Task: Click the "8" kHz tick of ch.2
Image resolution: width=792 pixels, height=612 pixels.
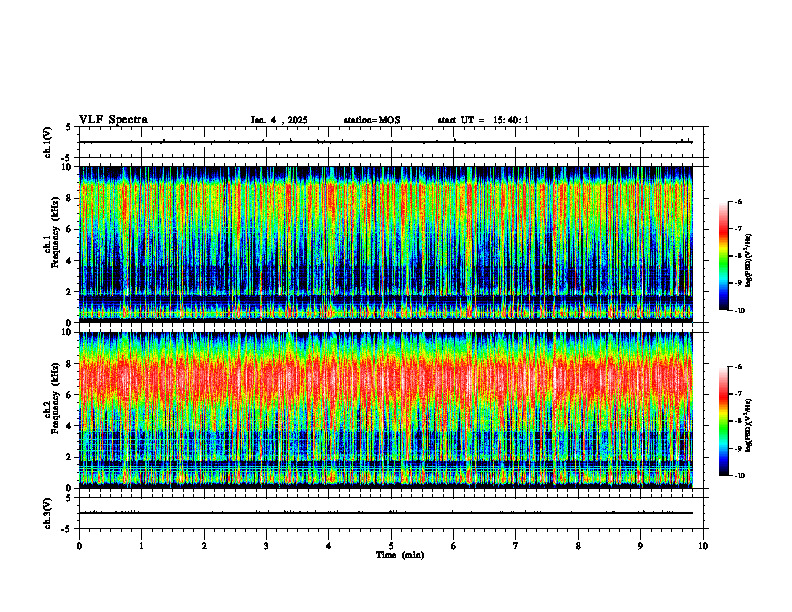Action: pos(70,364)
